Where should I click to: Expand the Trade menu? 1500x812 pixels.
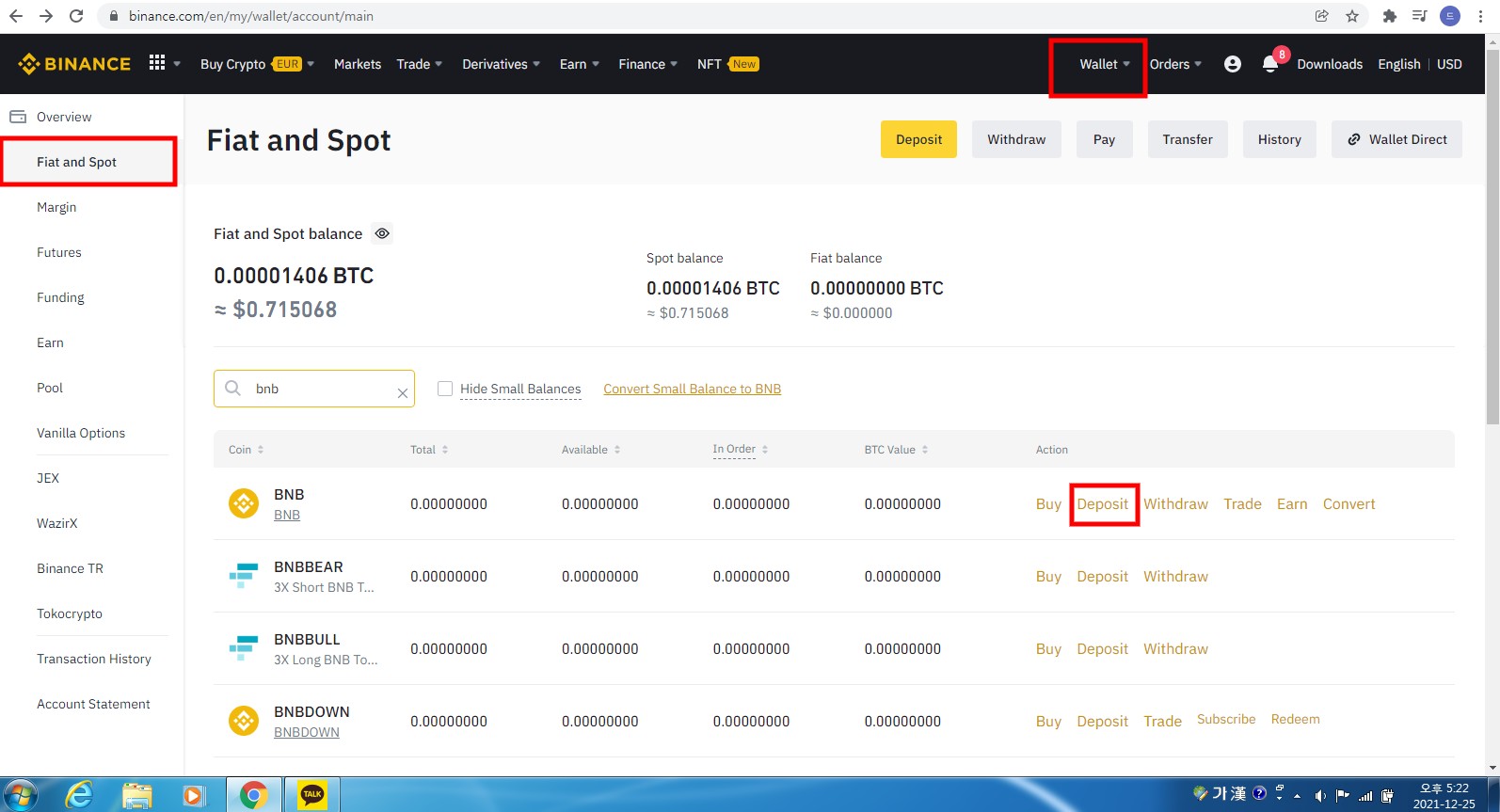pos(420,64)
